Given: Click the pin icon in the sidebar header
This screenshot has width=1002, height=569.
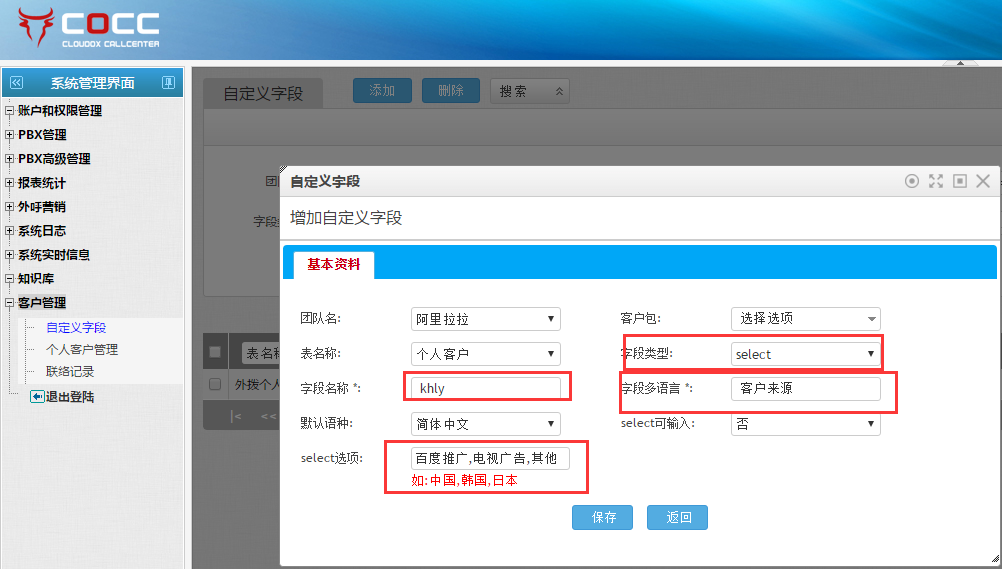Looking at the screenshot, I should 168,83.
